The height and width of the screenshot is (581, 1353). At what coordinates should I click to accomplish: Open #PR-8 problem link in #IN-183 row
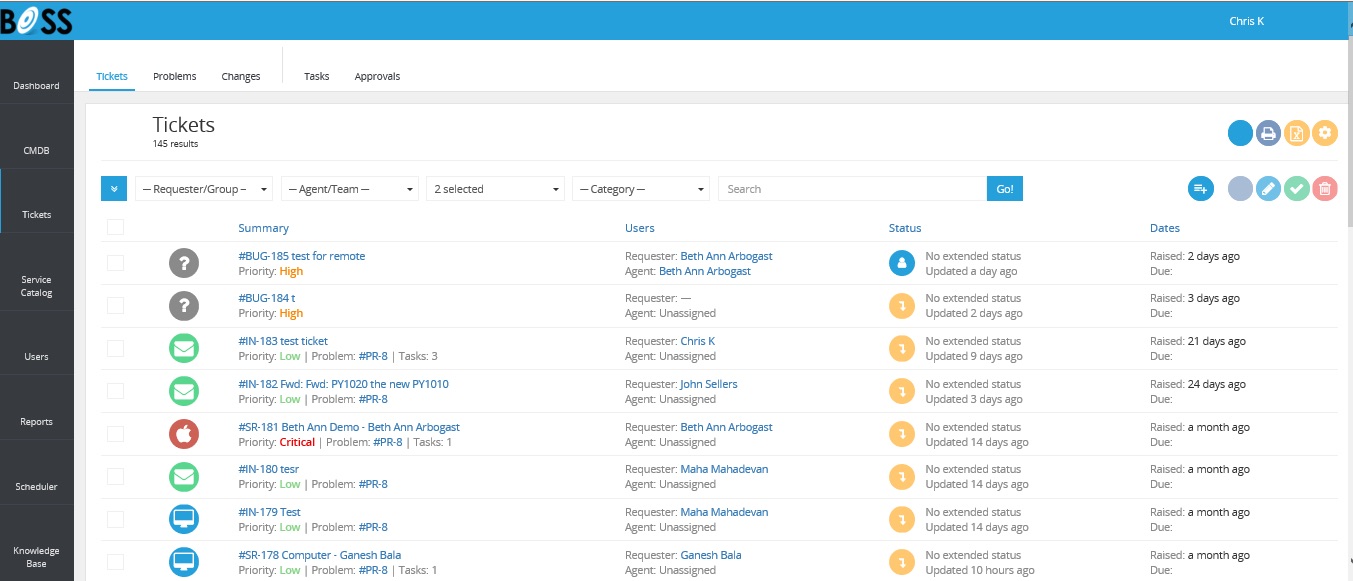tap(373, 356)
